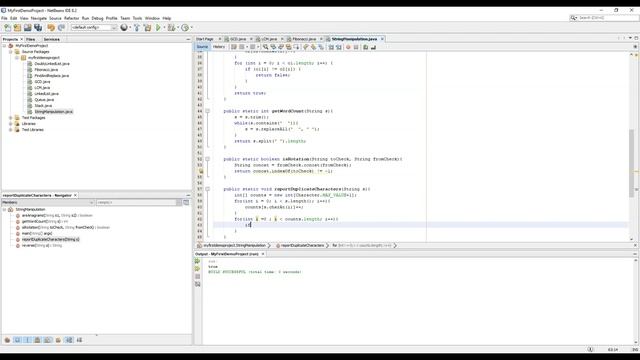Click the Build Project hammer icon
The height and width of the screenshot is (360, 640).
pyautogui.click(x=137, y=27)
